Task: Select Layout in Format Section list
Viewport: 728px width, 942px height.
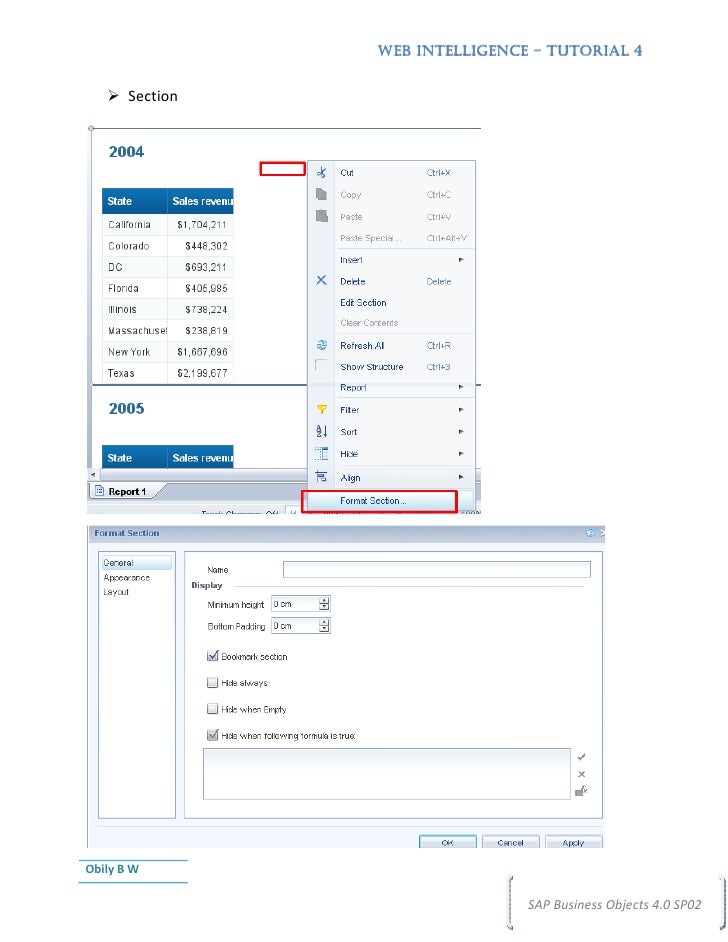Action: pyautogui.click(x=116, y=592)
